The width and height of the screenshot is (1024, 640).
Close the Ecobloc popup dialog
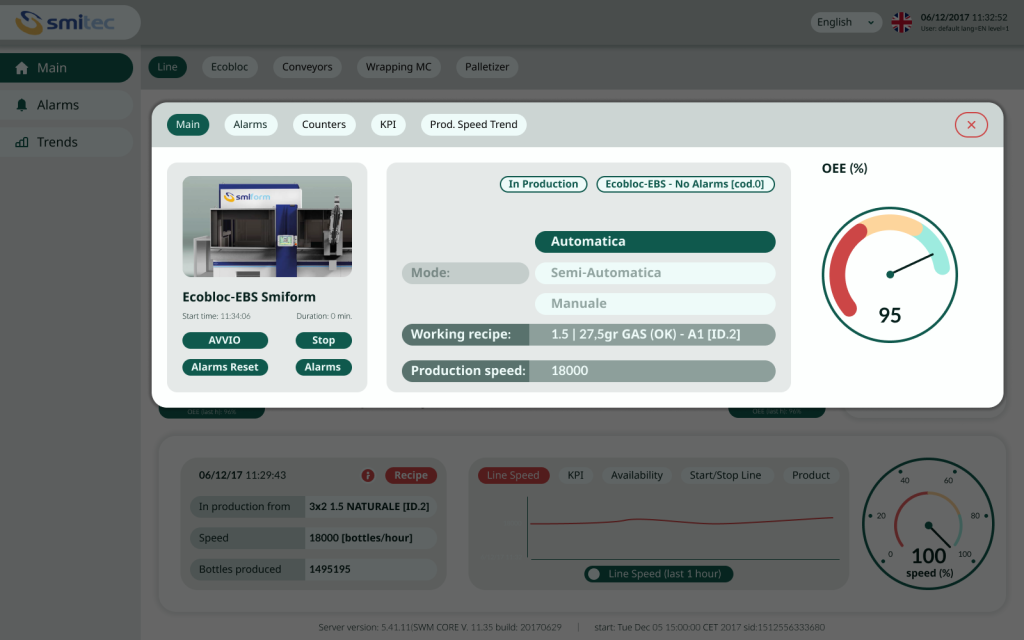click(x=971, y=124)
